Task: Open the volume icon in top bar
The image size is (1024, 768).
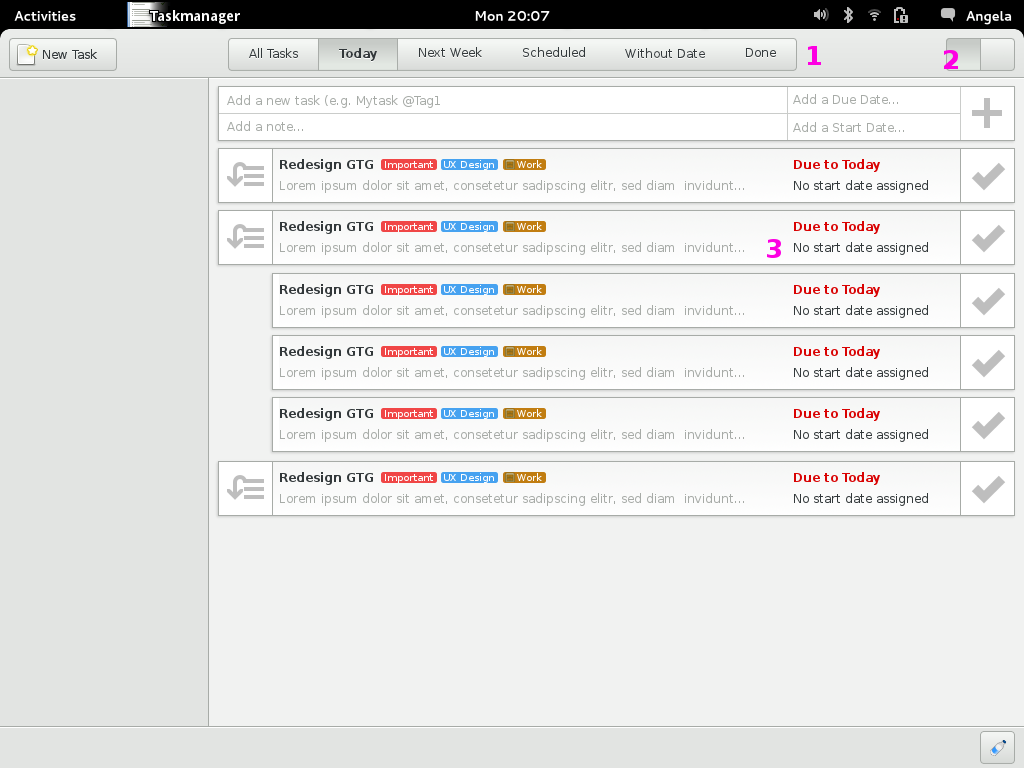Action: 821,15
